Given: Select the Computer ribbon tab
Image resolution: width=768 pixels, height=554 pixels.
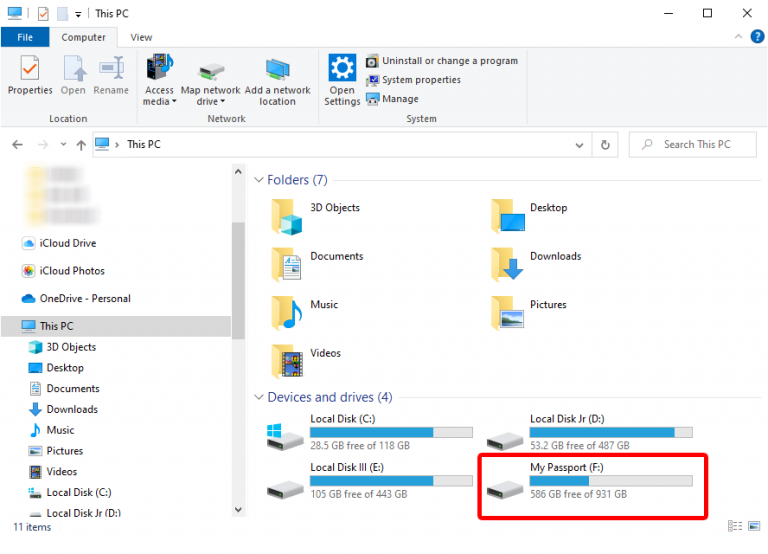Looking at the screenshot, I should (83, 37).
